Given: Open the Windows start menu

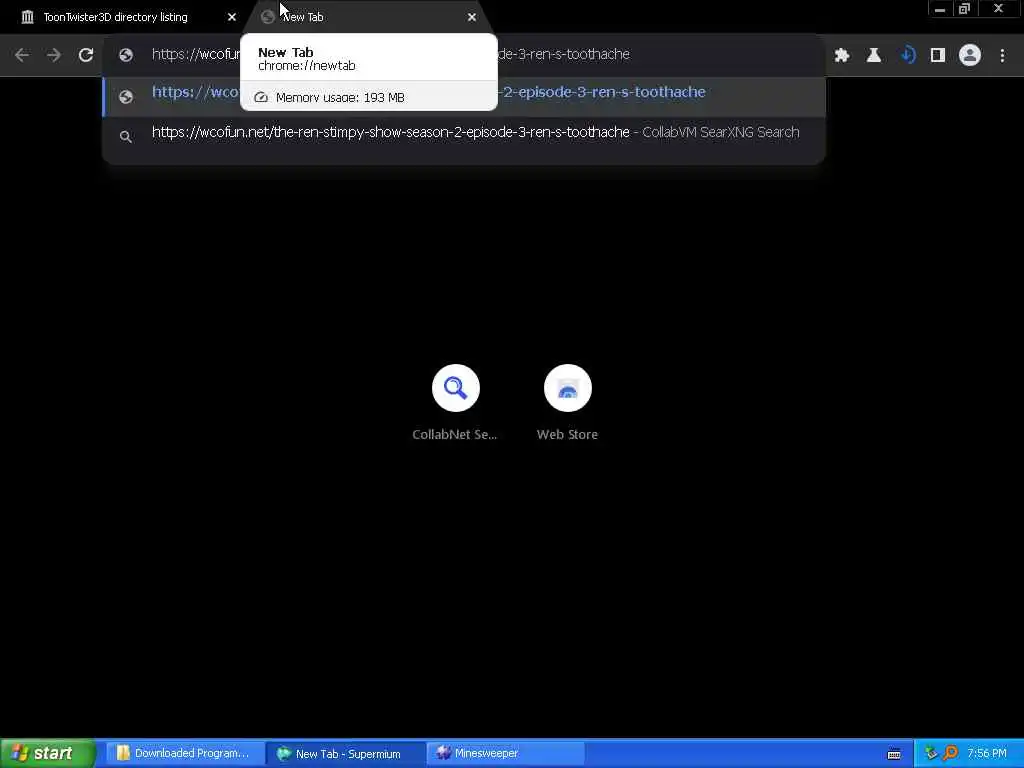Looking at the screenshot, I should click(47, 754).
